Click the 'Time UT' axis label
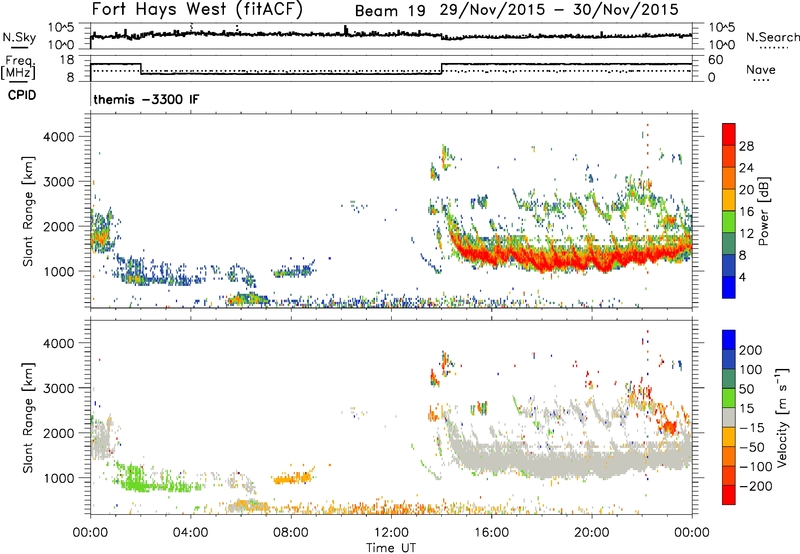This screenshot has height=554, width=800. point(391,548)
